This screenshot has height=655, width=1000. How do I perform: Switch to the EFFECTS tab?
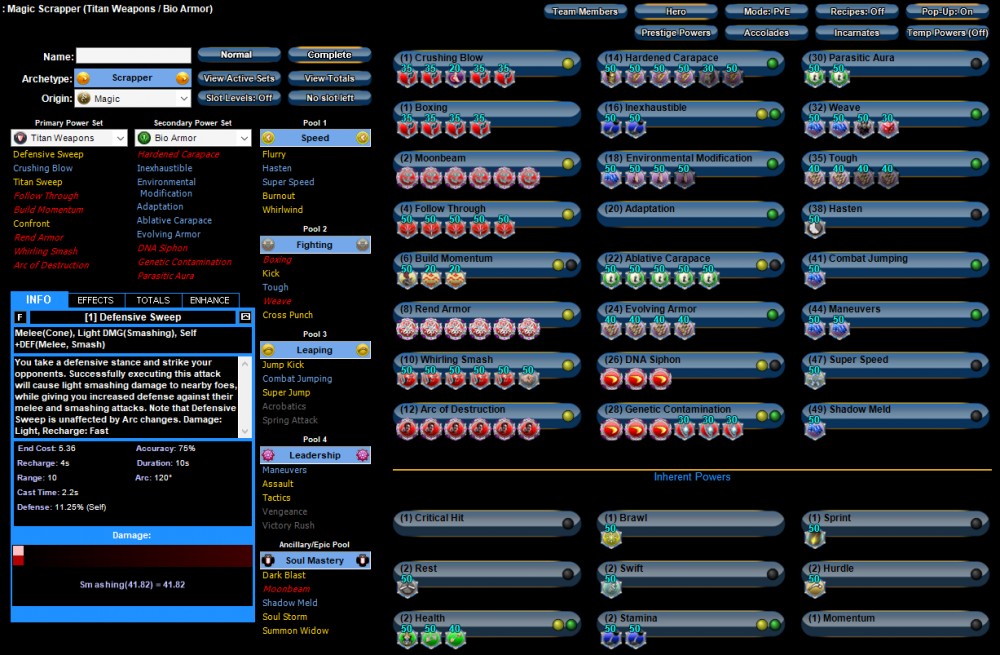click(95, 300)
